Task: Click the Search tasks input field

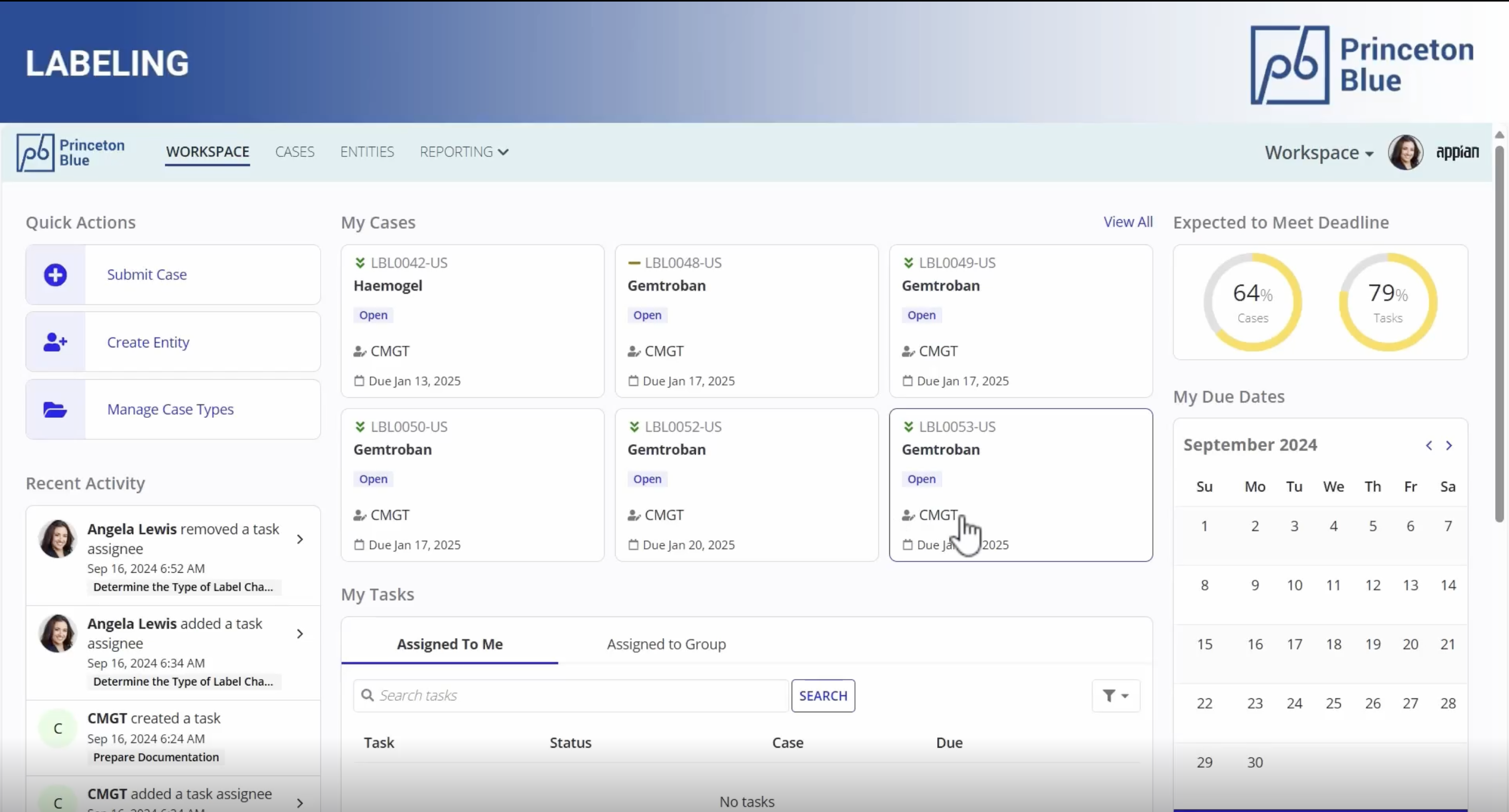Action: coord(571,695)
